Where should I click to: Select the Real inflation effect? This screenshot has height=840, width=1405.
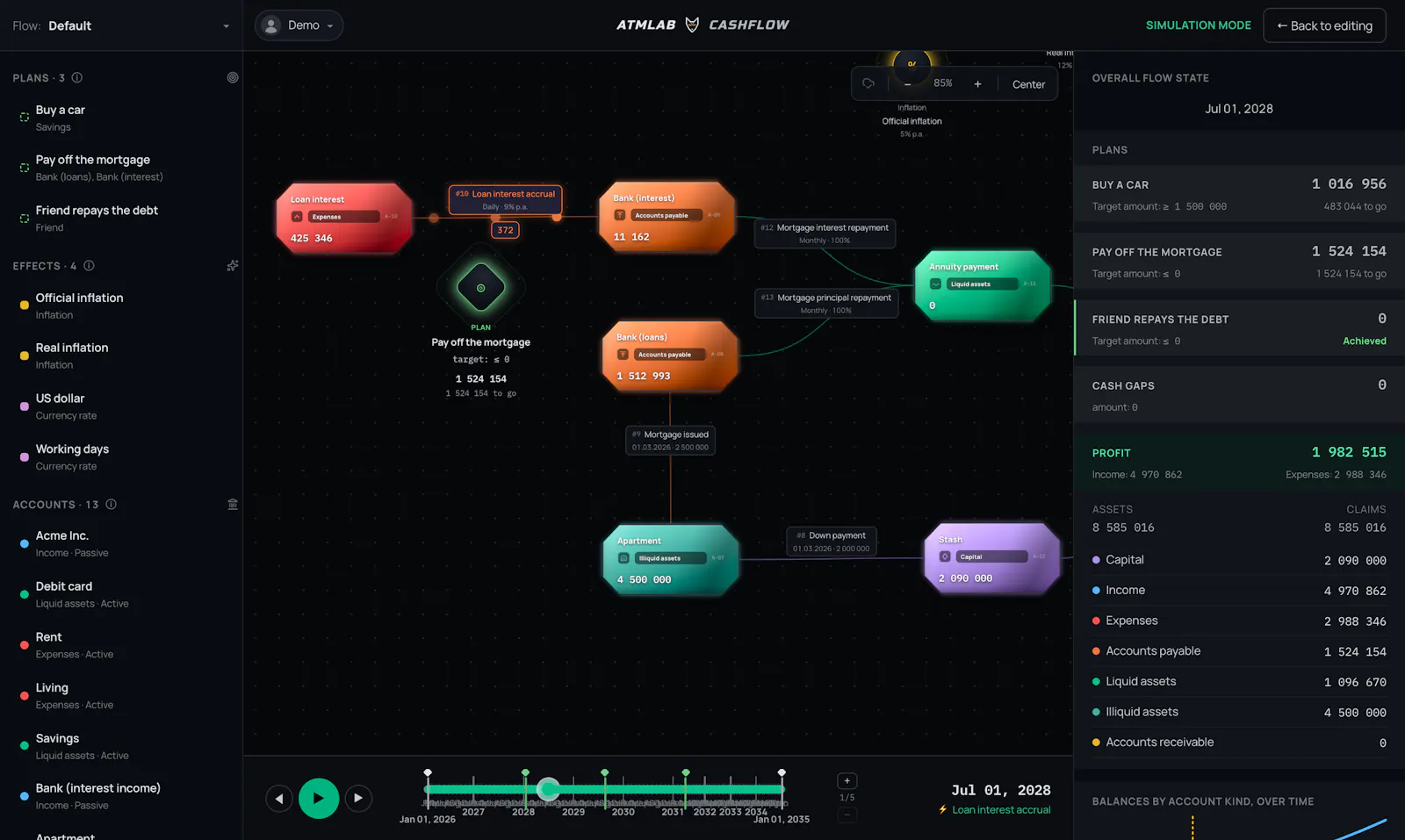click(x=121, y=355)
